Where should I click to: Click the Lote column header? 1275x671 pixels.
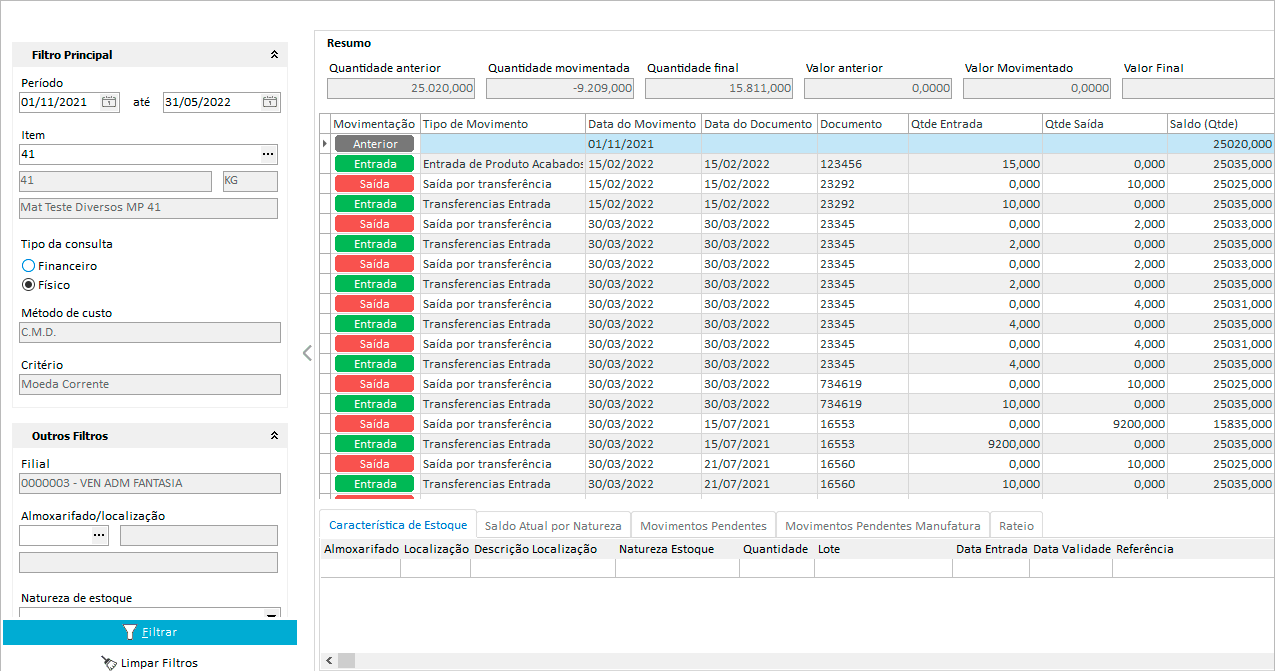(883, 549)
